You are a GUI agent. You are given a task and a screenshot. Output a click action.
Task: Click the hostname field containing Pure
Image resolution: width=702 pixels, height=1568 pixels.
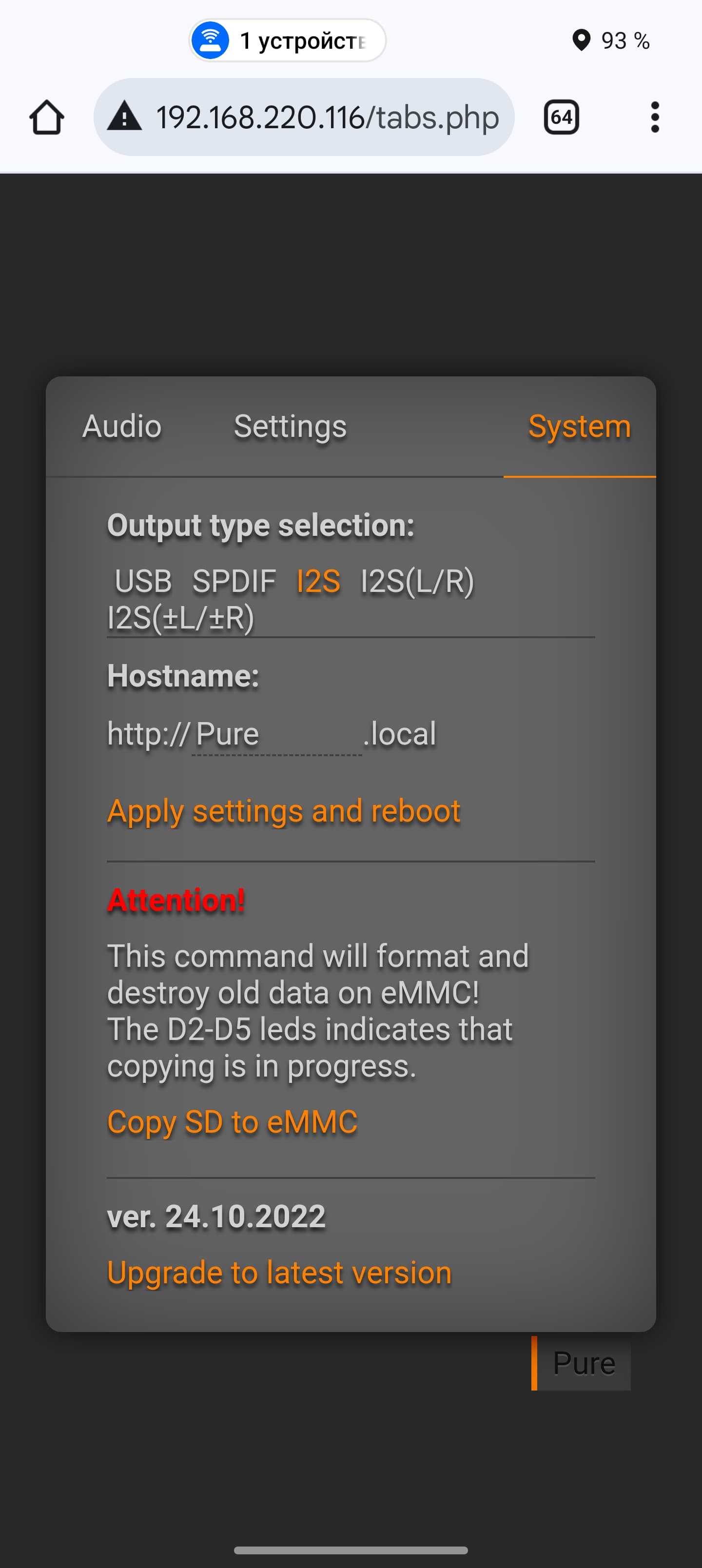[x=276, y=734]
